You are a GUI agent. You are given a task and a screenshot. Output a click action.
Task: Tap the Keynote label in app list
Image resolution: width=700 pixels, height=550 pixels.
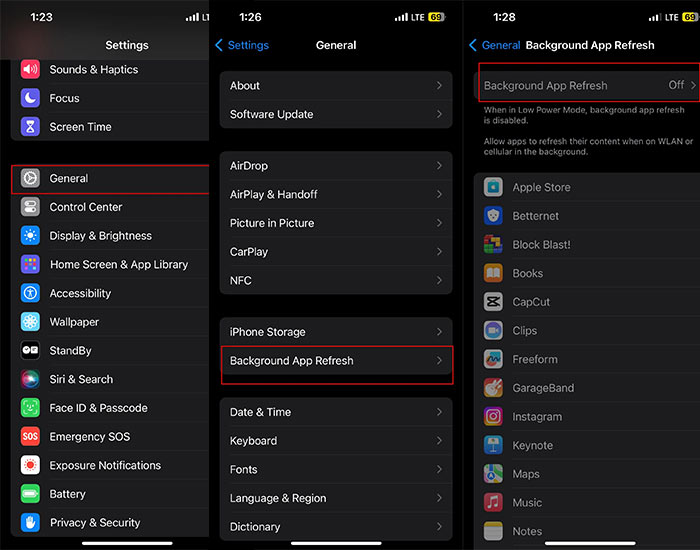point(533,445)
